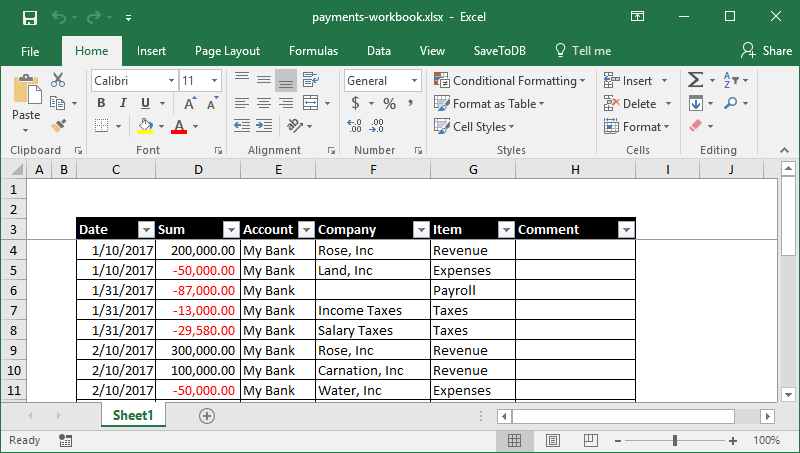Open Sort & Filter icon
The image size is (800, 453).
[x=731, y=80]
